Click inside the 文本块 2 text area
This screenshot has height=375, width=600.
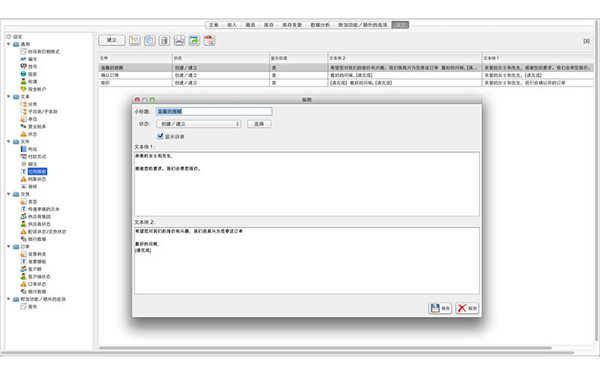[307, 261]
